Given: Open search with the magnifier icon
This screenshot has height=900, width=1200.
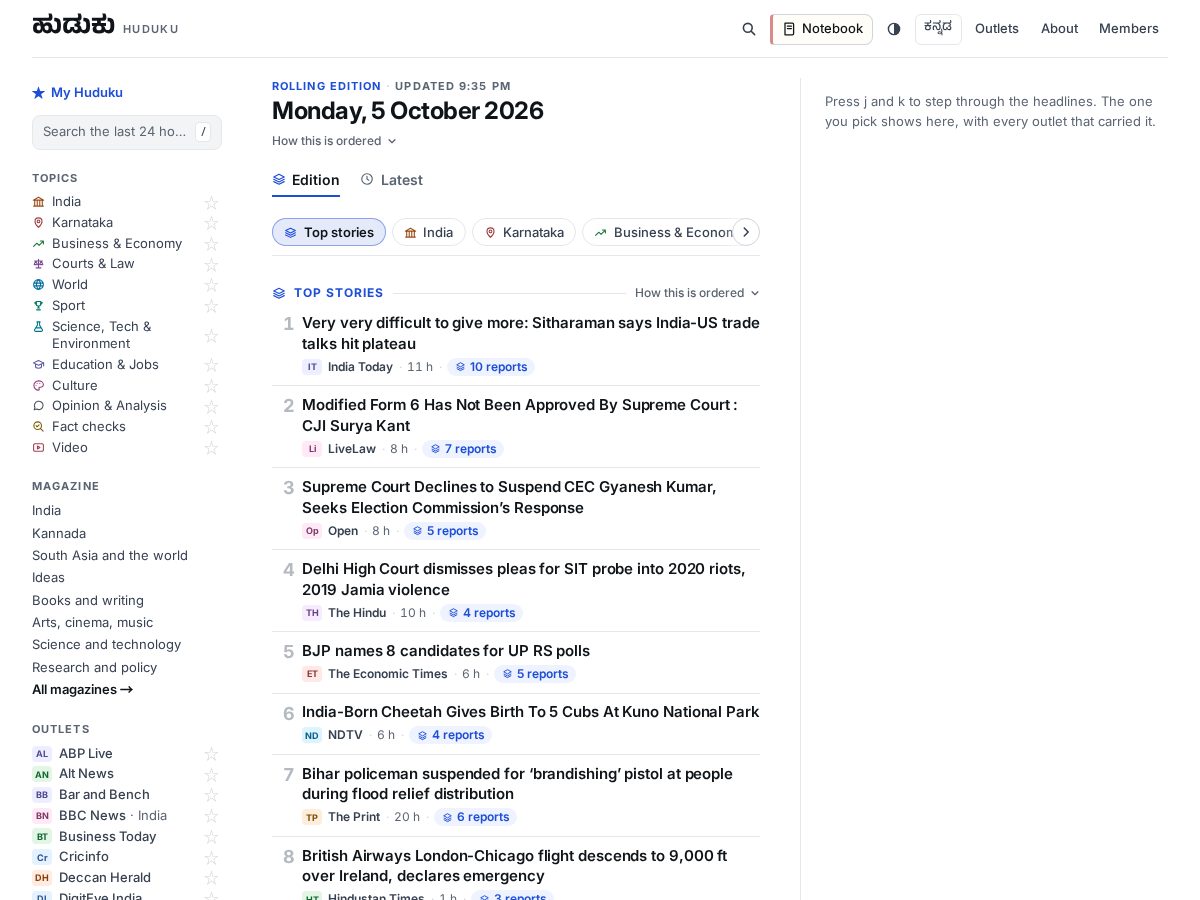Looking at the screenshot, I should (x=749, y=29).
